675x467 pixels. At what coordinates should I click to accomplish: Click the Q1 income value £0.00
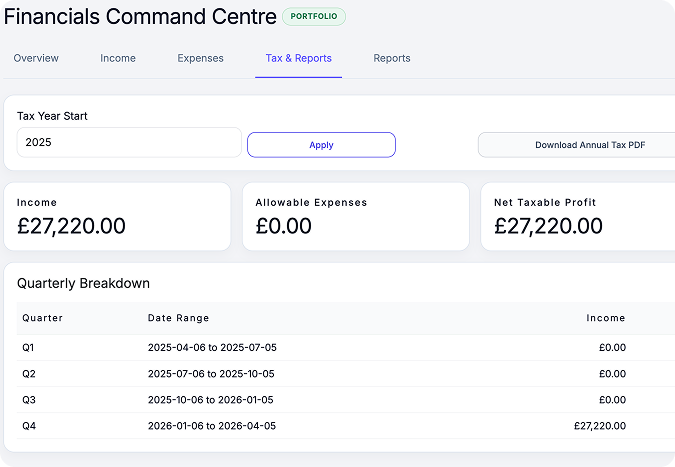coord(613,348)
